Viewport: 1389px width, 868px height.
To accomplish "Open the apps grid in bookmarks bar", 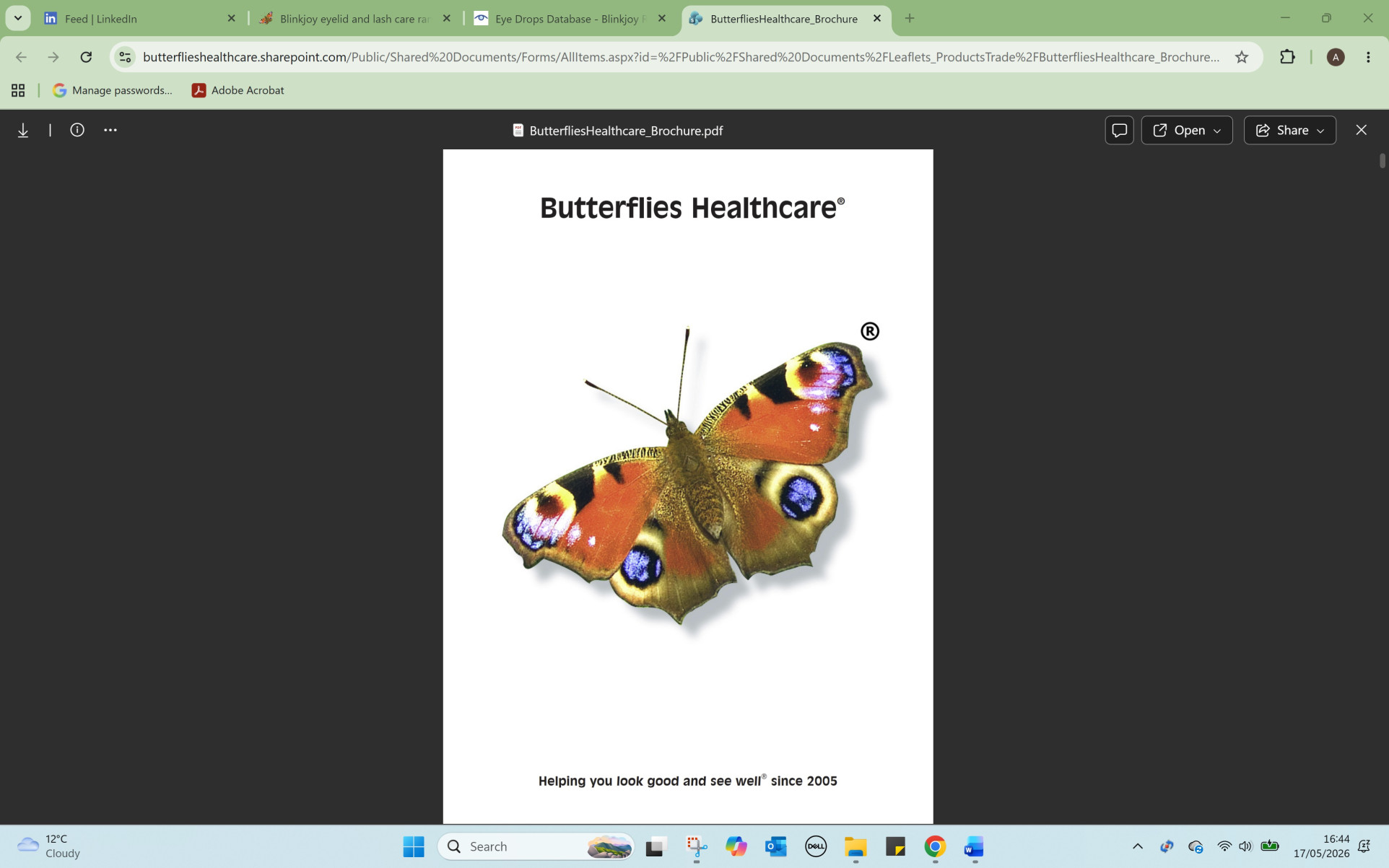I will coord(18,90).
